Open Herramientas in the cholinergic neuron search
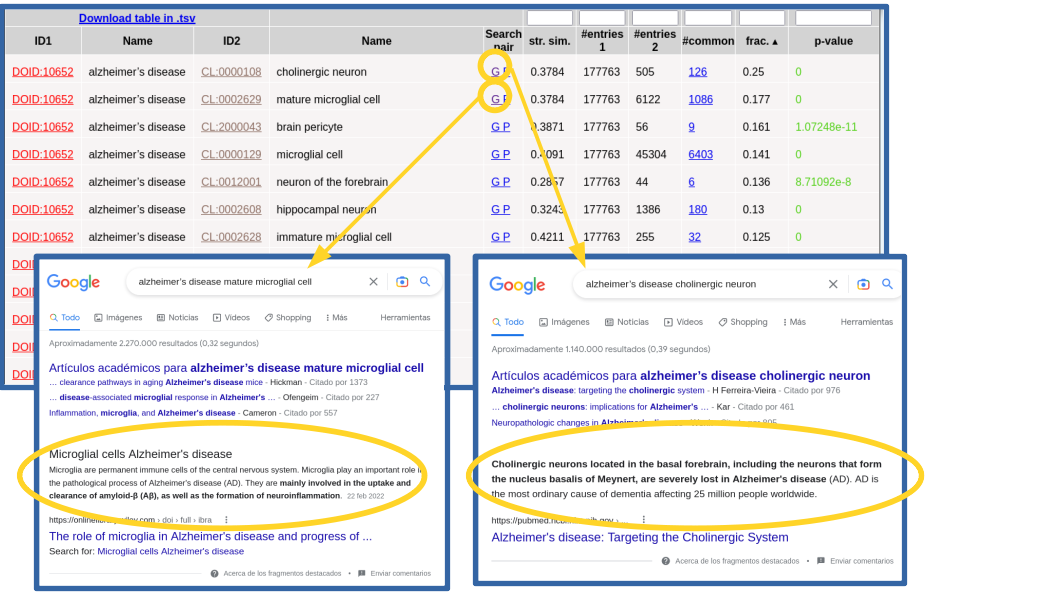Image resolution: width=1058 pixels, height=595 pixels. click(x=866, y=322)
